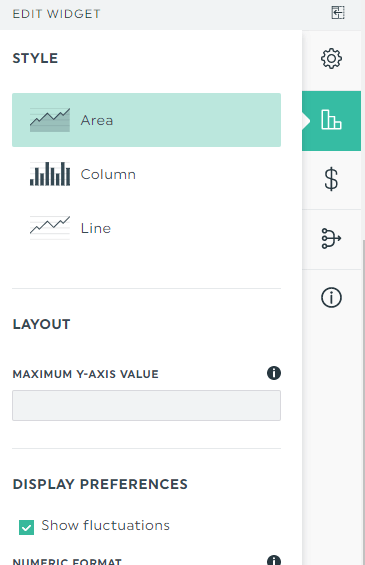The image size is (365, 565).
Task: Click the Line chart thumbnail icon
Action: [50, 228]
